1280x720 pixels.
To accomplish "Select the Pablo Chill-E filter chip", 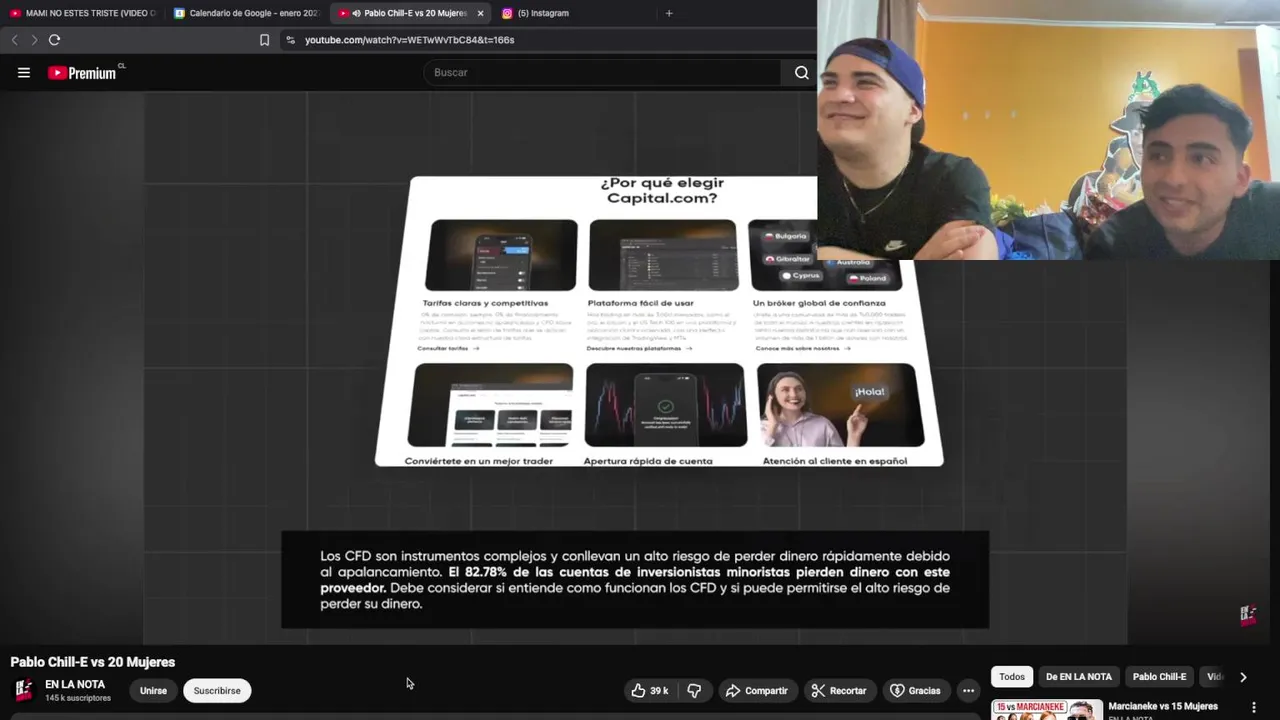I will [x=1159, y=677].
